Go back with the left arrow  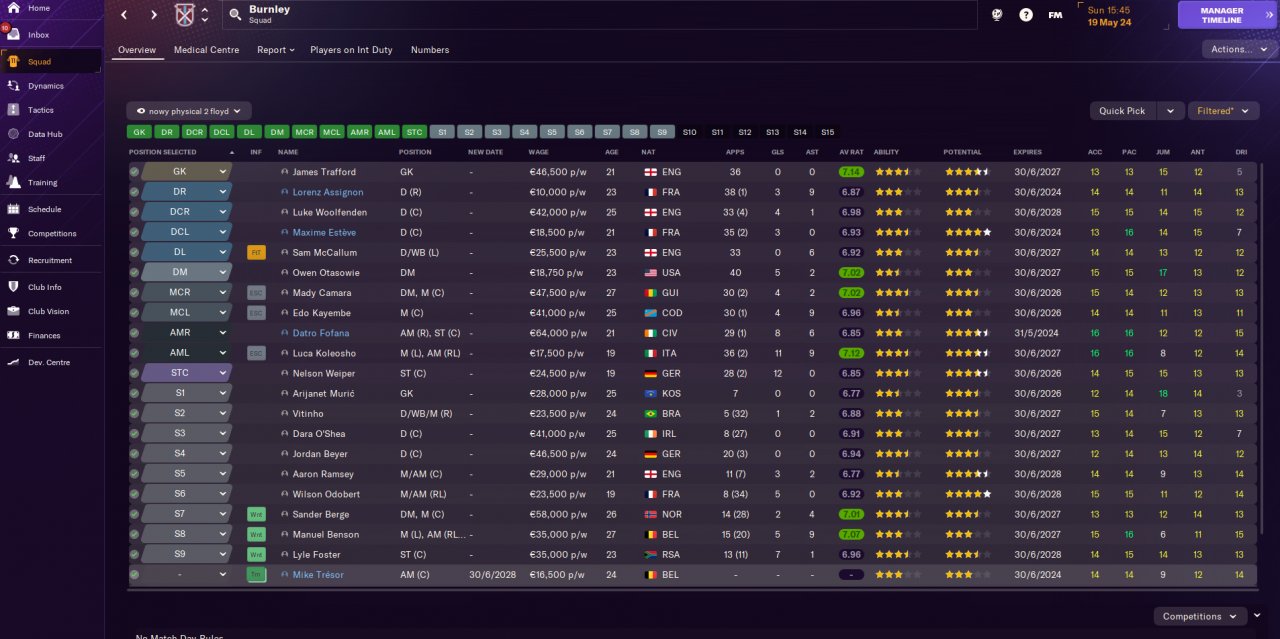124,15
